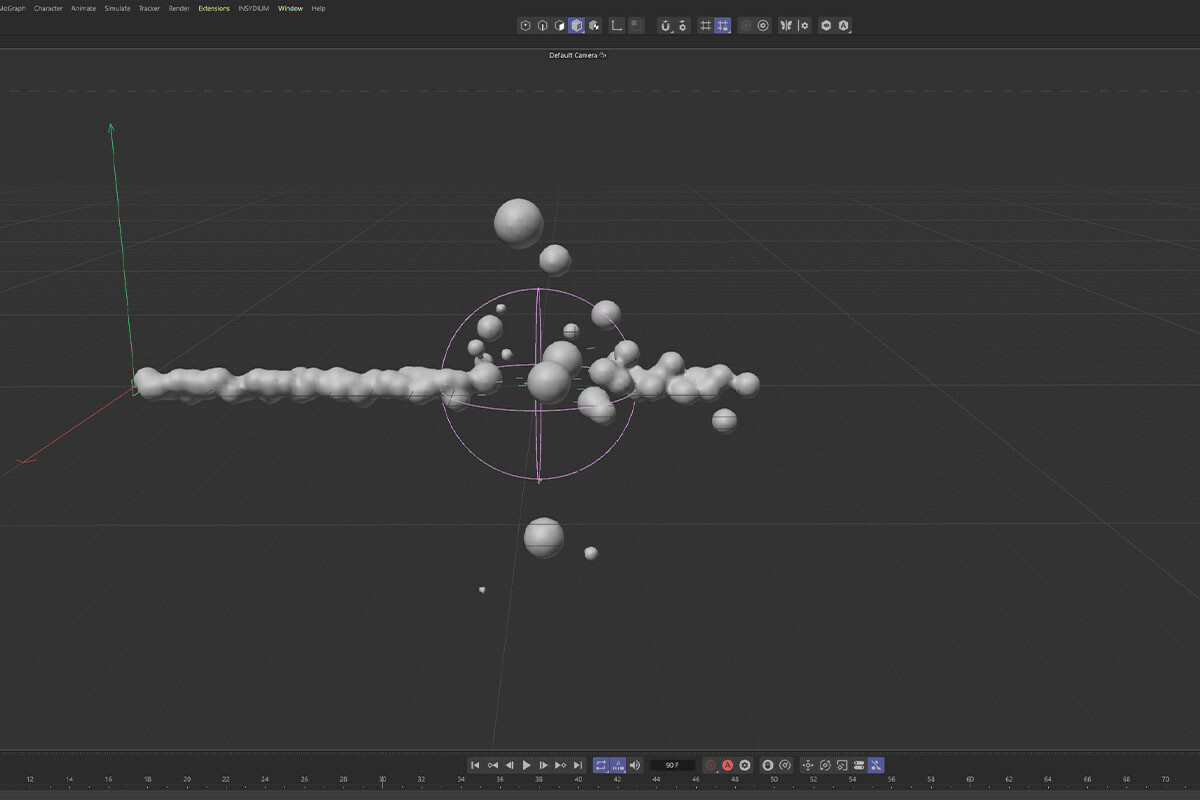The image size is (1200, 800).
Task: Click the red record keyframe icon
Action: [711, 765]
